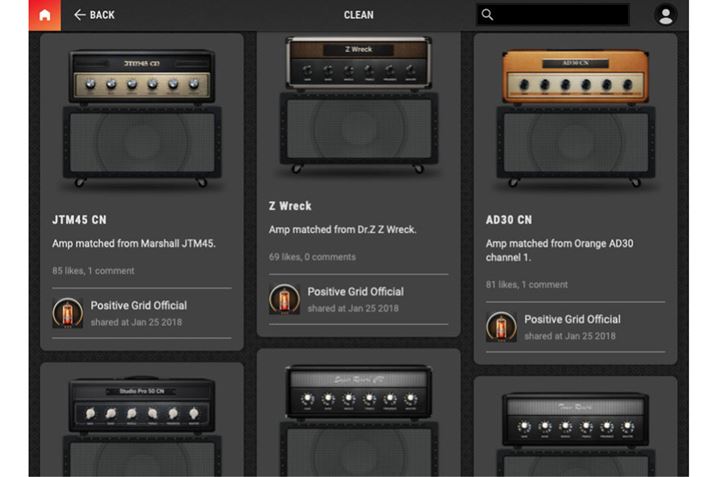715x477 pixels.
Task: Open the AD30 CN amp thumbnail
Action: tap(575, 119)
